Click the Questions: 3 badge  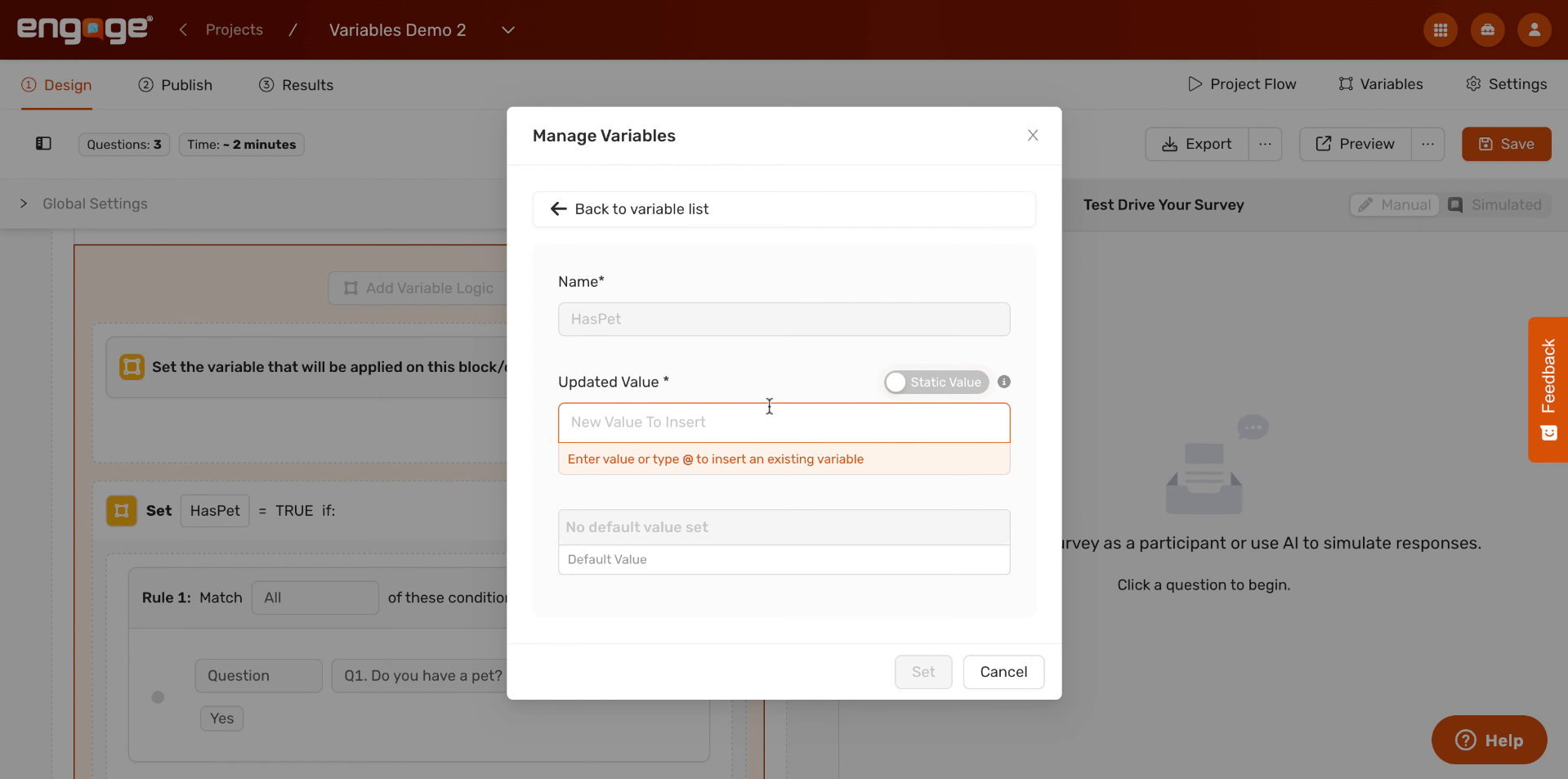(x=124, y=145)
